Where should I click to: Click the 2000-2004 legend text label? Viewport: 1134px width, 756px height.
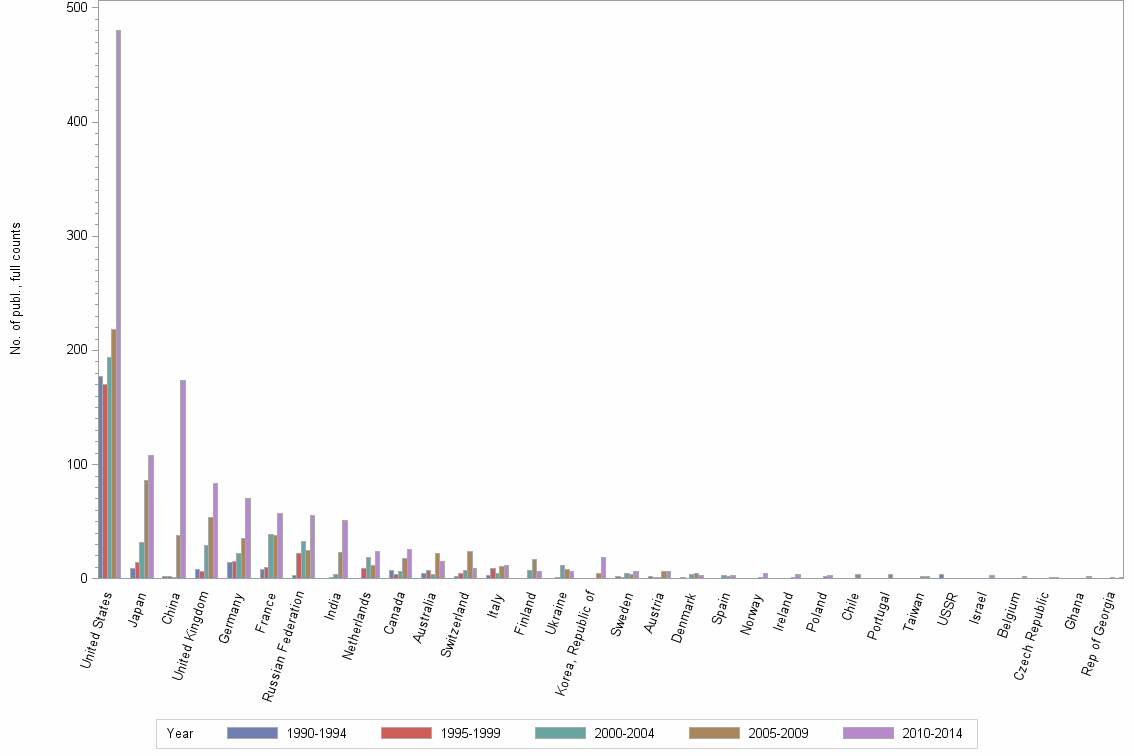pos(626,733)
